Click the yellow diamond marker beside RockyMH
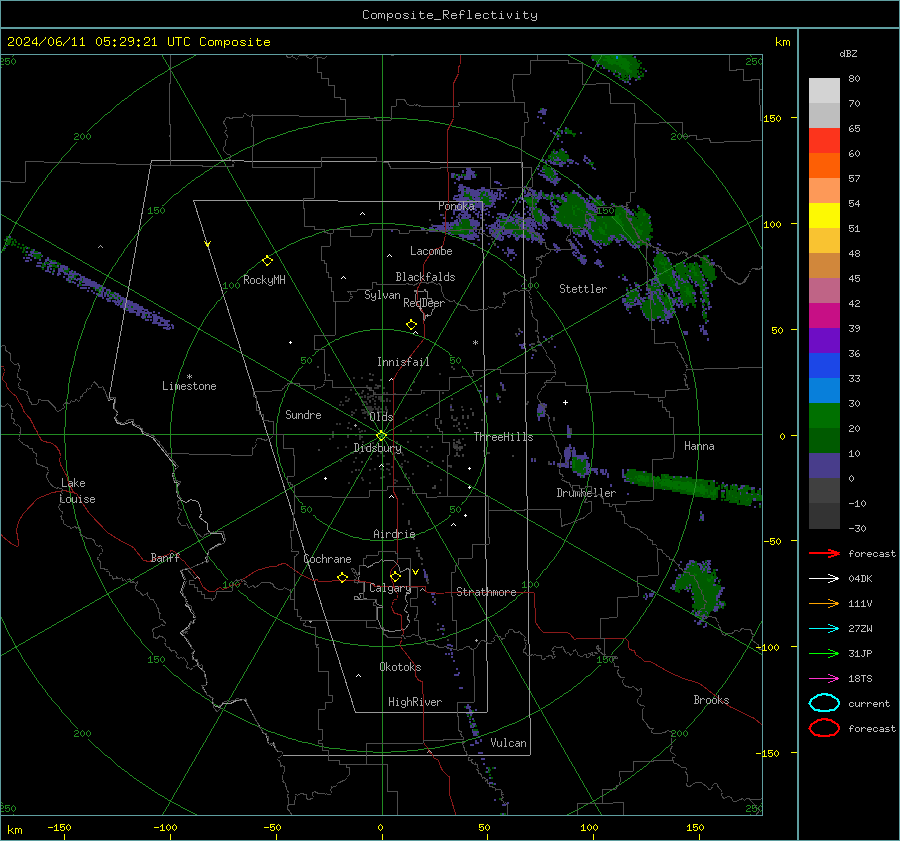This screenshot has width=900, height=841. click(267, 261)
